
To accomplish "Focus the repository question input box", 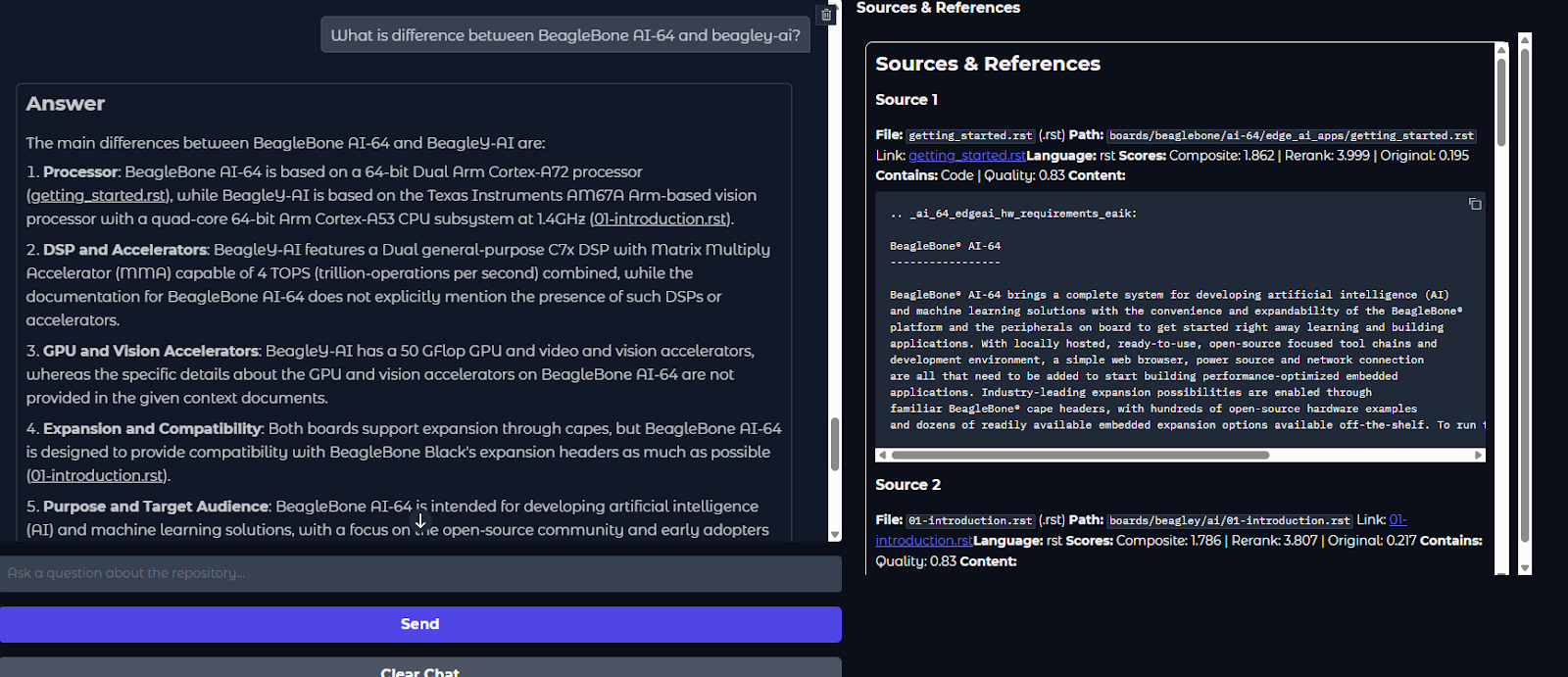I will [x=420, y=573].
